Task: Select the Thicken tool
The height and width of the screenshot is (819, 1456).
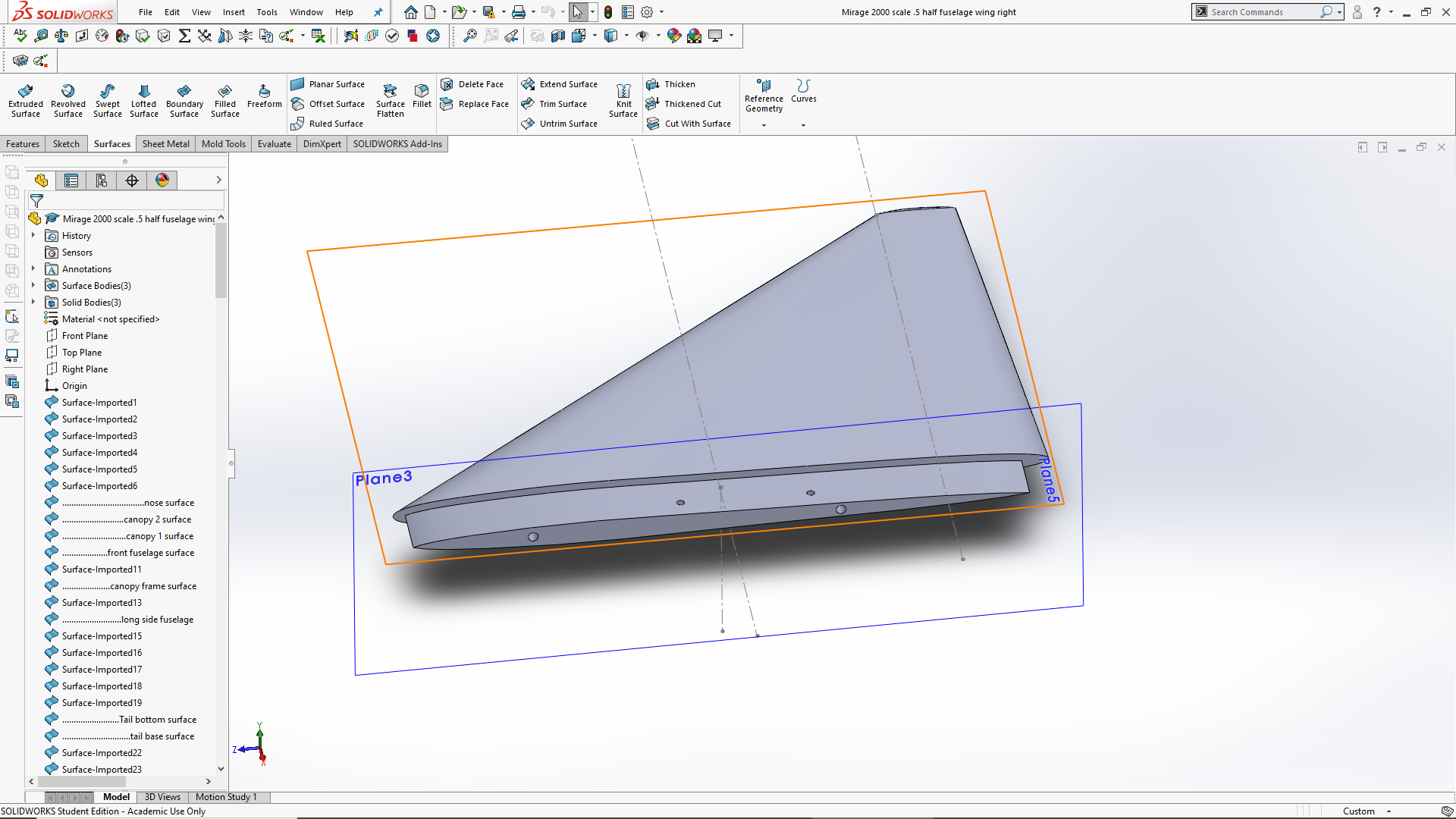Action: tap(670, 83)
